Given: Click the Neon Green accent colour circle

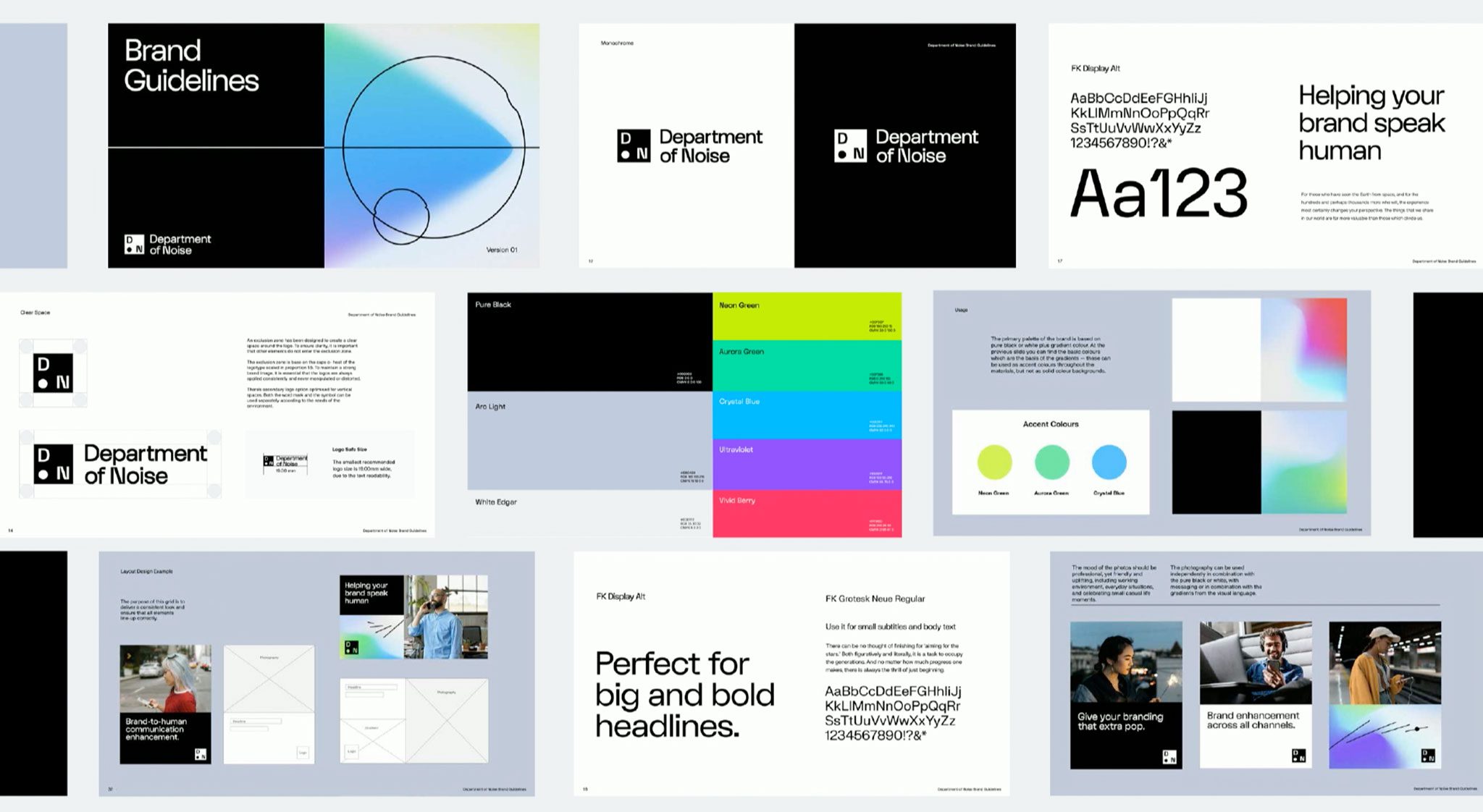Looking at the screenshot, I should (x=994, y=462).
